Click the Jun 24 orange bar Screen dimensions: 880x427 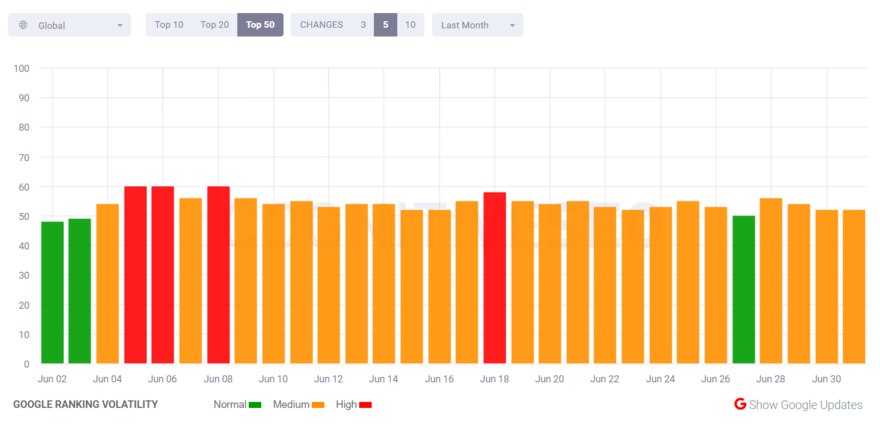pyautogui.click(x=661, y=285)
